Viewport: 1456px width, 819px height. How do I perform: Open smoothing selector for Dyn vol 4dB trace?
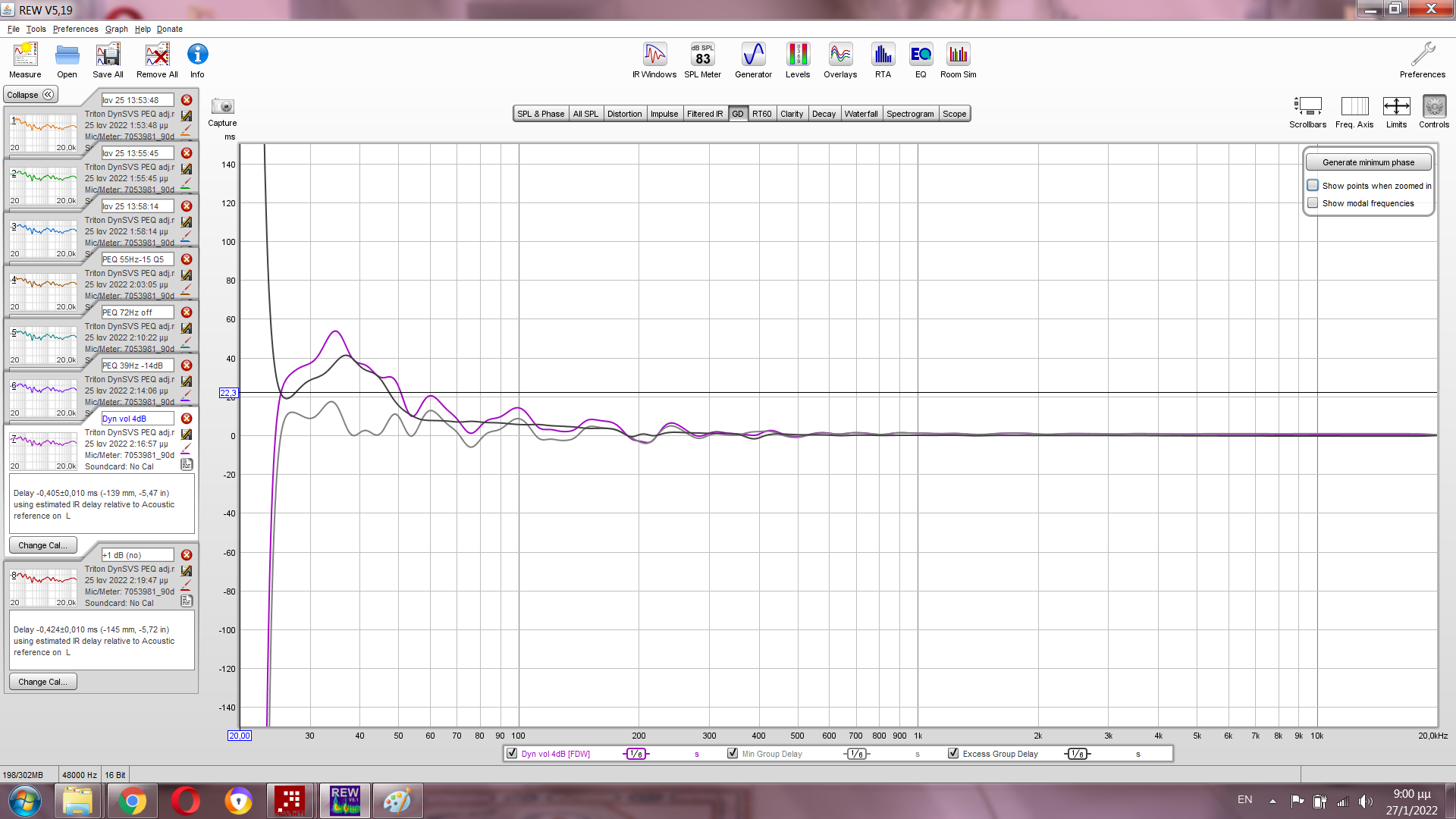(x=636, y=754)
